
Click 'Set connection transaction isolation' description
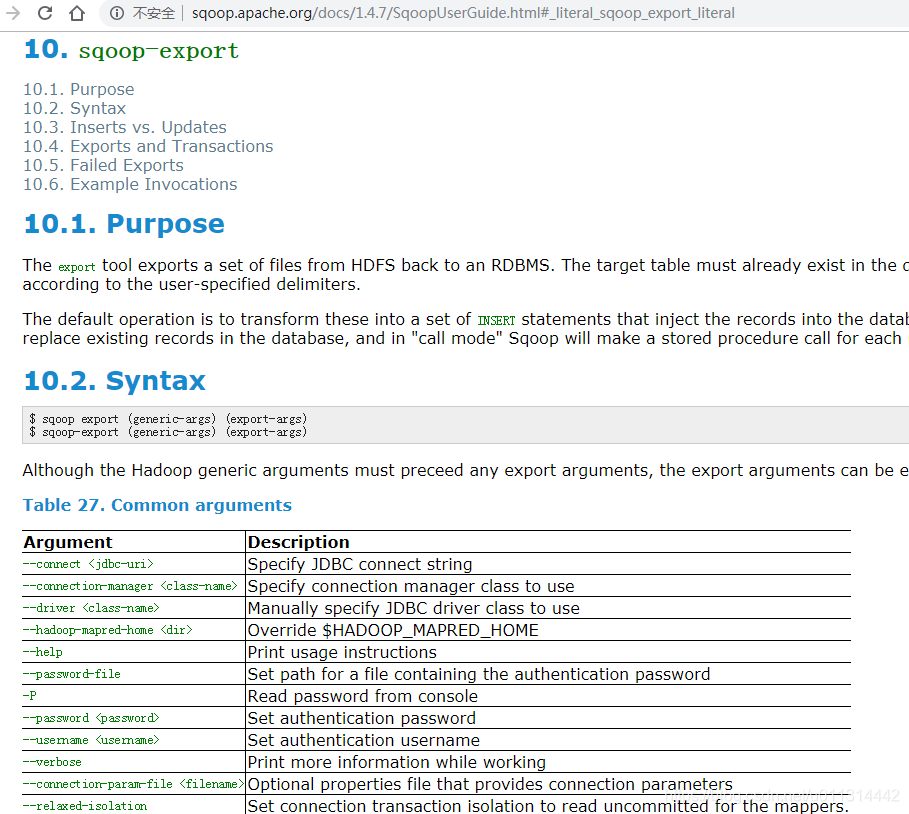(x=548, y=806)
